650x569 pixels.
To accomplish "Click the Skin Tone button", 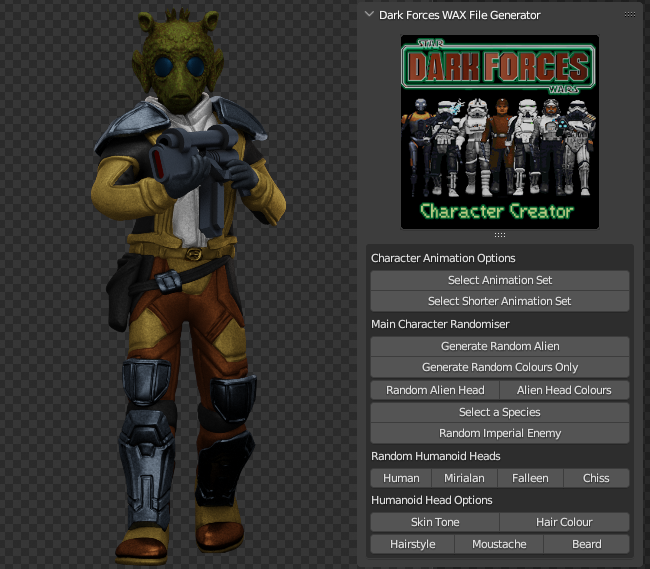I will tap(435, 522).
